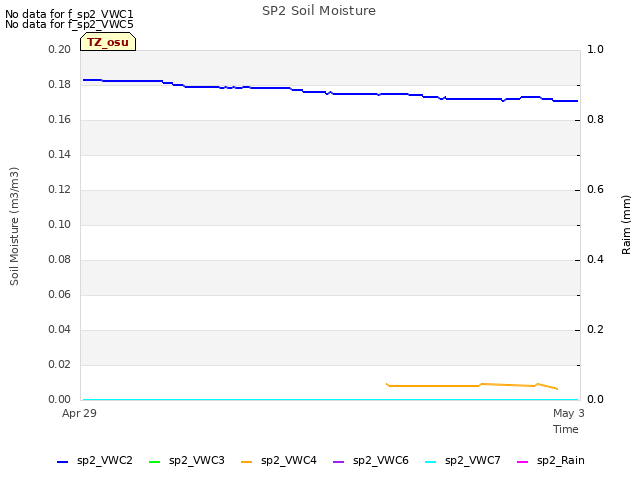Toggle sp2_VWC2 legend label
This screenshot has height=480, width=640.
point(104,460)
